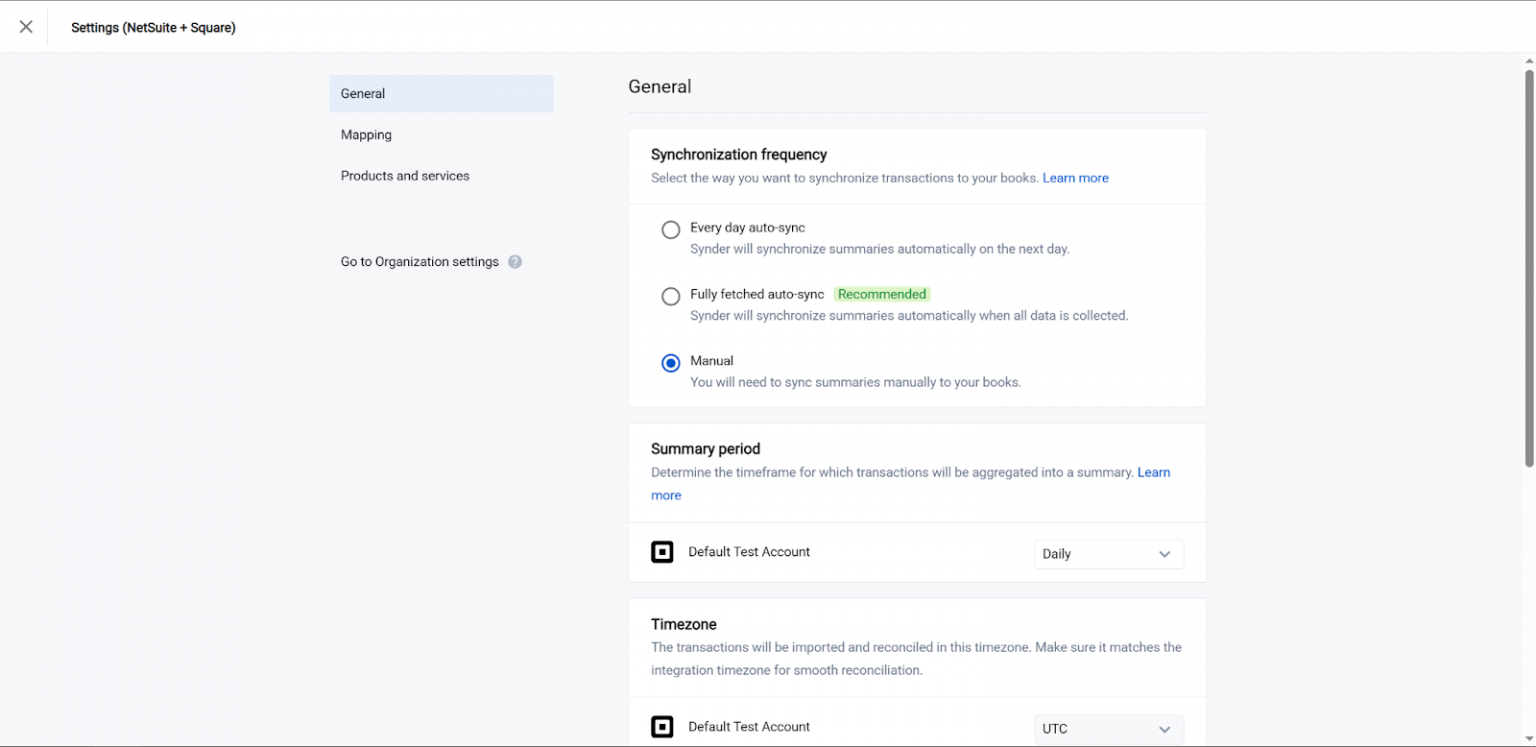This screenshot has width=1536, height=747.
Task: Select the General settings tab
Action: 362,93
